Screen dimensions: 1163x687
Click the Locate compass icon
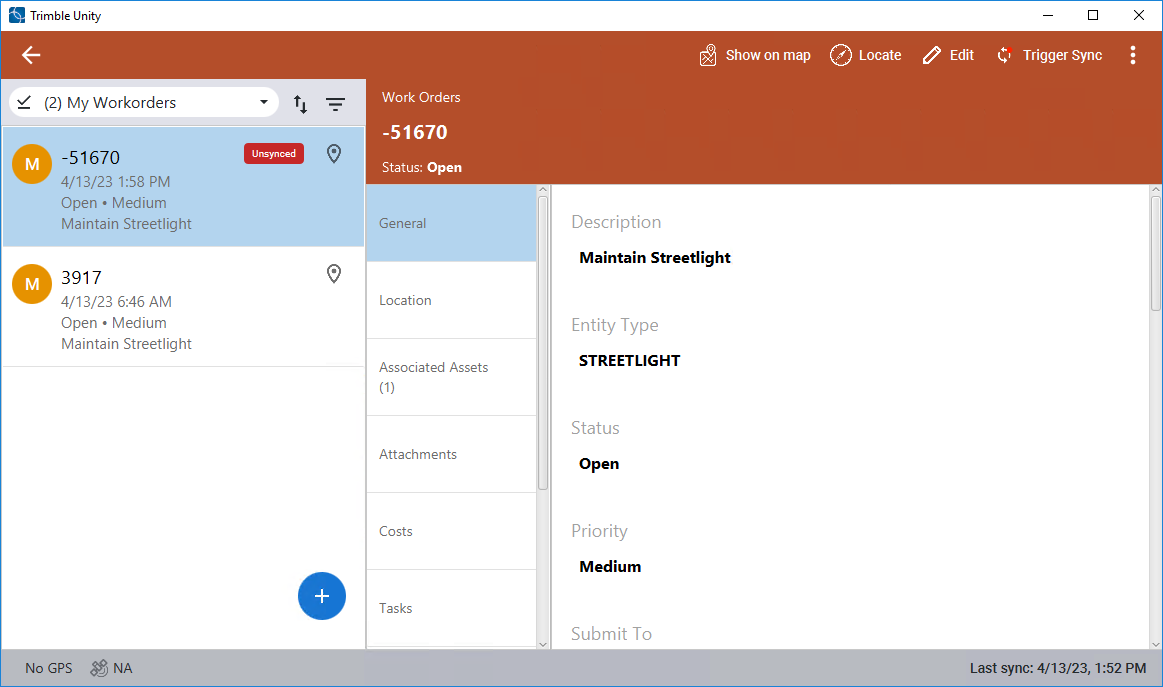841,55
